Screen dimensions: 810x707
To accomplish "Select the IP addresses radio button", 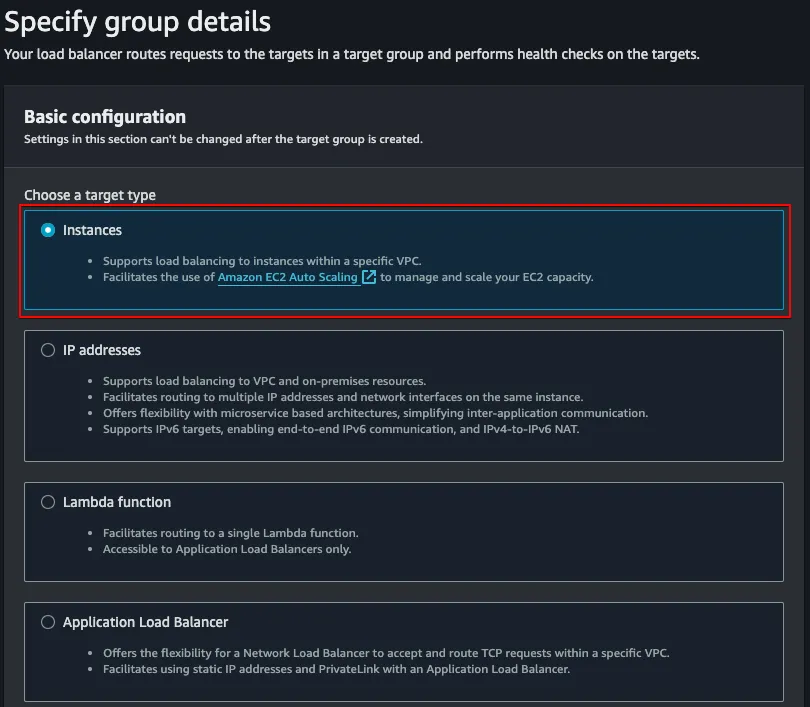I will coord(48,350).
